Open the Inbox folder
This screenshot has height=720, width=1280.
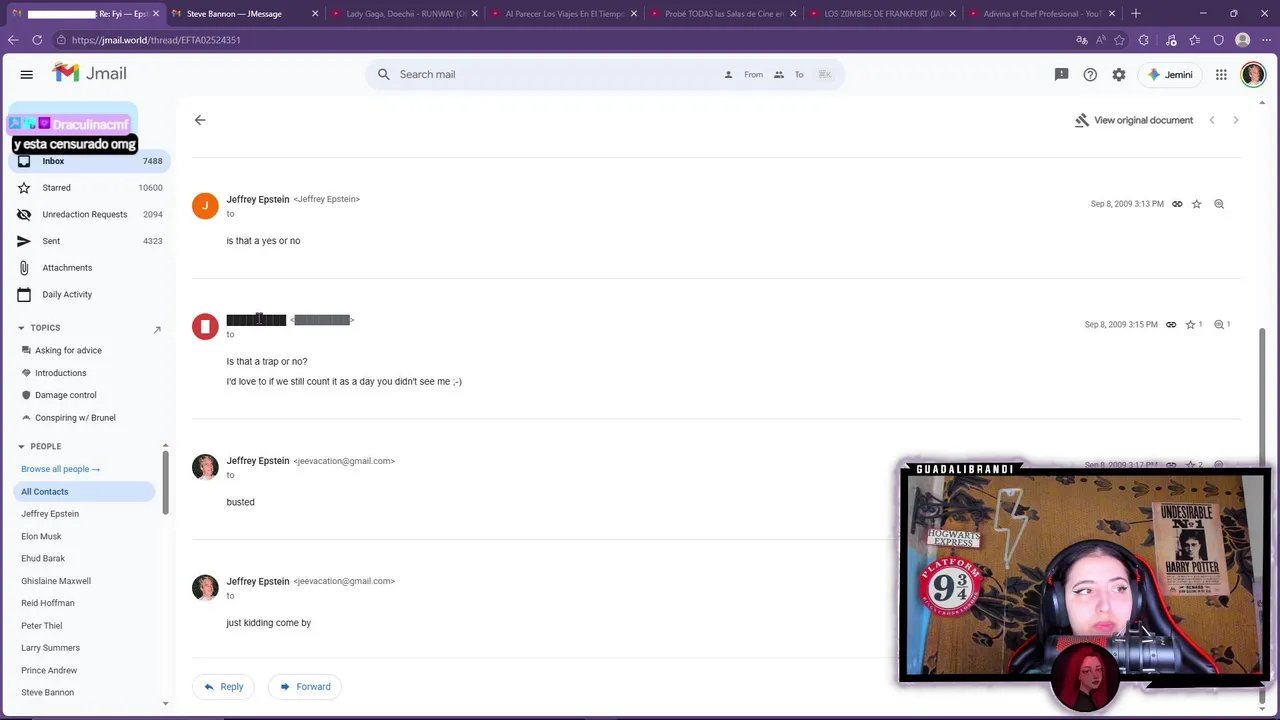pos(88,161)
